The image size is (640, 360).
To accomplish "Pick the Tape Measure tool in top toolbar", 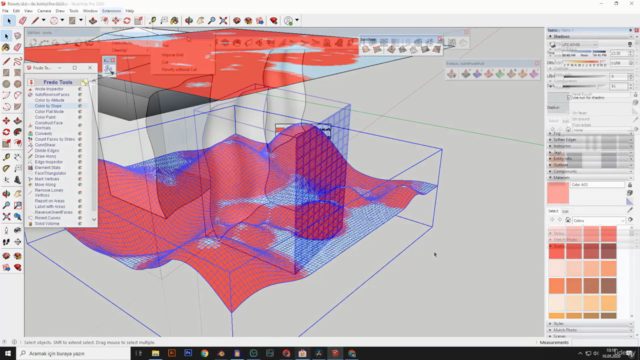I will [x=152, y=20].
